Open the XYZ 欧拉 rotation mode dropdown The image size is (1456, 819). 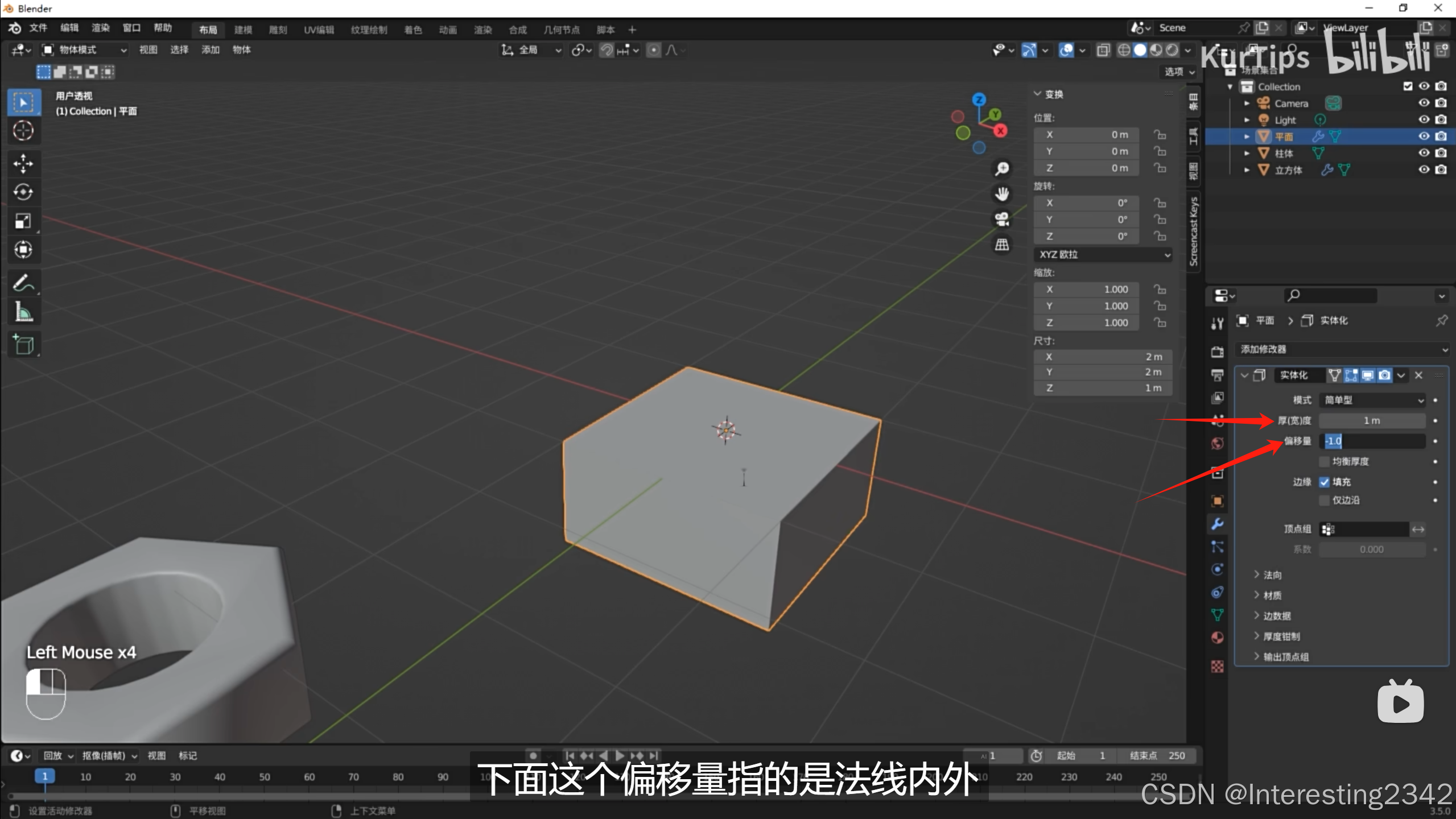1102,254
